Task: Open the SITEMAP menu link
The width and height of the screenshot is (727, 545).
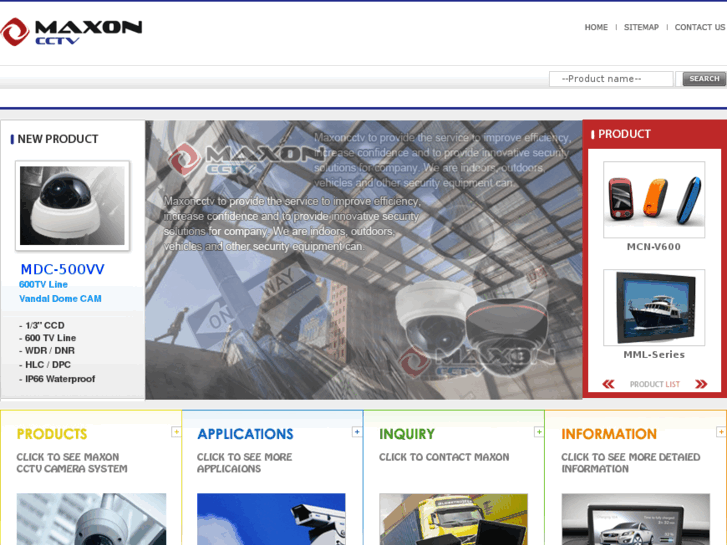Action: point(641,27)
